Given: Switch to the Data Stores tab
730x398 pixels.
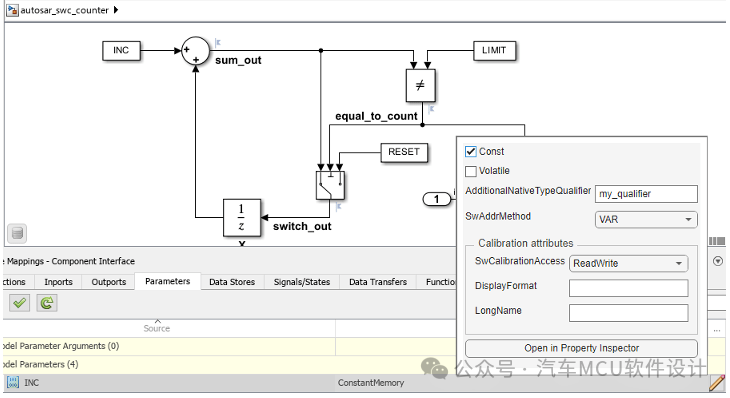Looking at the screenshot, I should pos(232,282).
